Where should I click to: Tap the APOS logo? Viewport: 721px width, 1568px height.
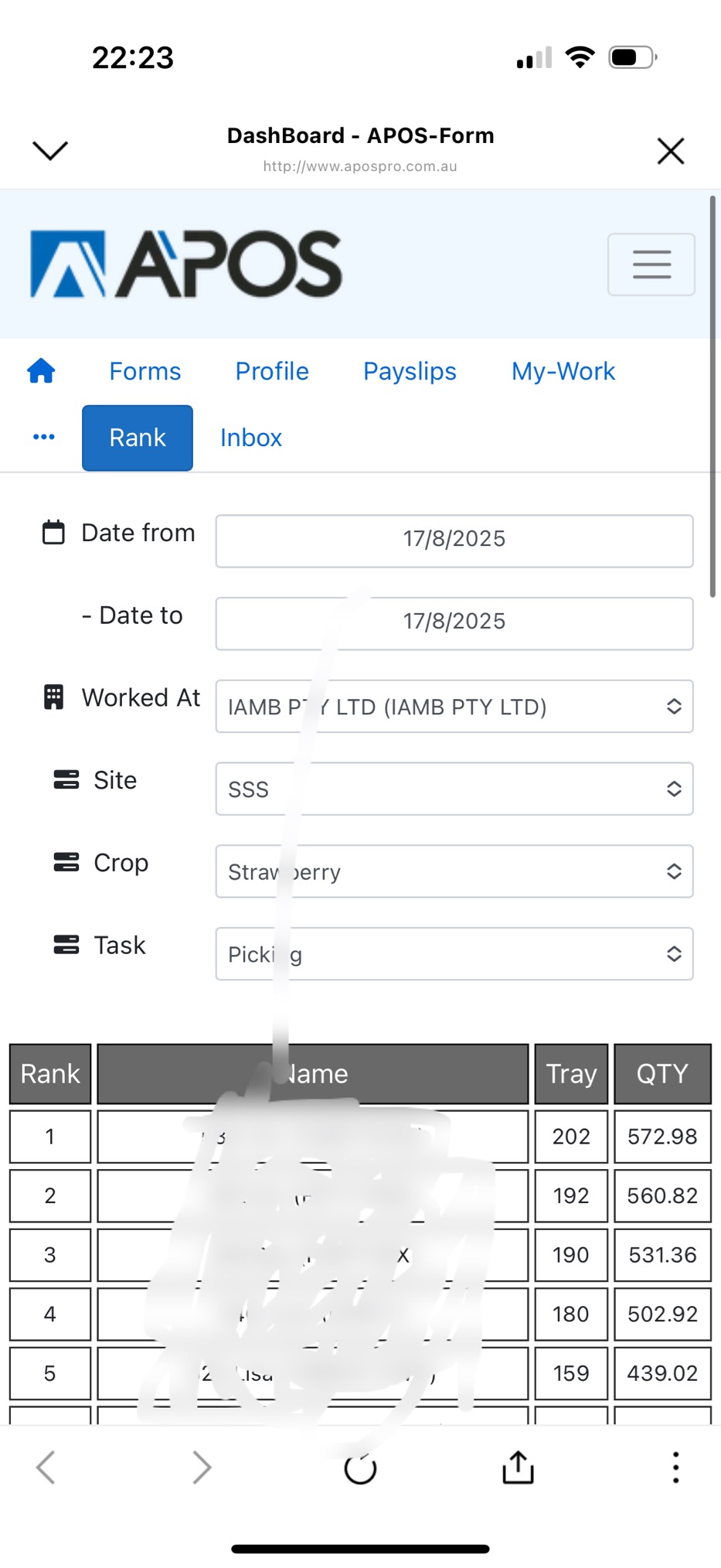pyautogui.click(x=185, y=264)
